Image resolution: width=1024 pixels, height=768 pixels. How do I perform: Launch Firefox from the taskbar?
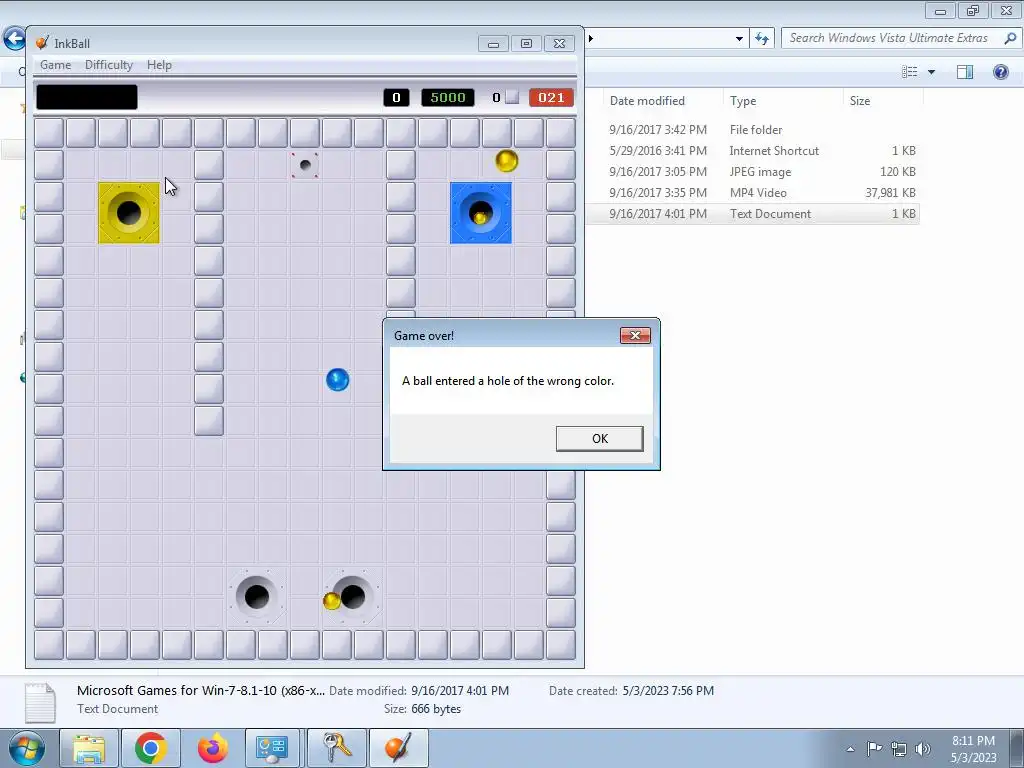pos(213,748)
